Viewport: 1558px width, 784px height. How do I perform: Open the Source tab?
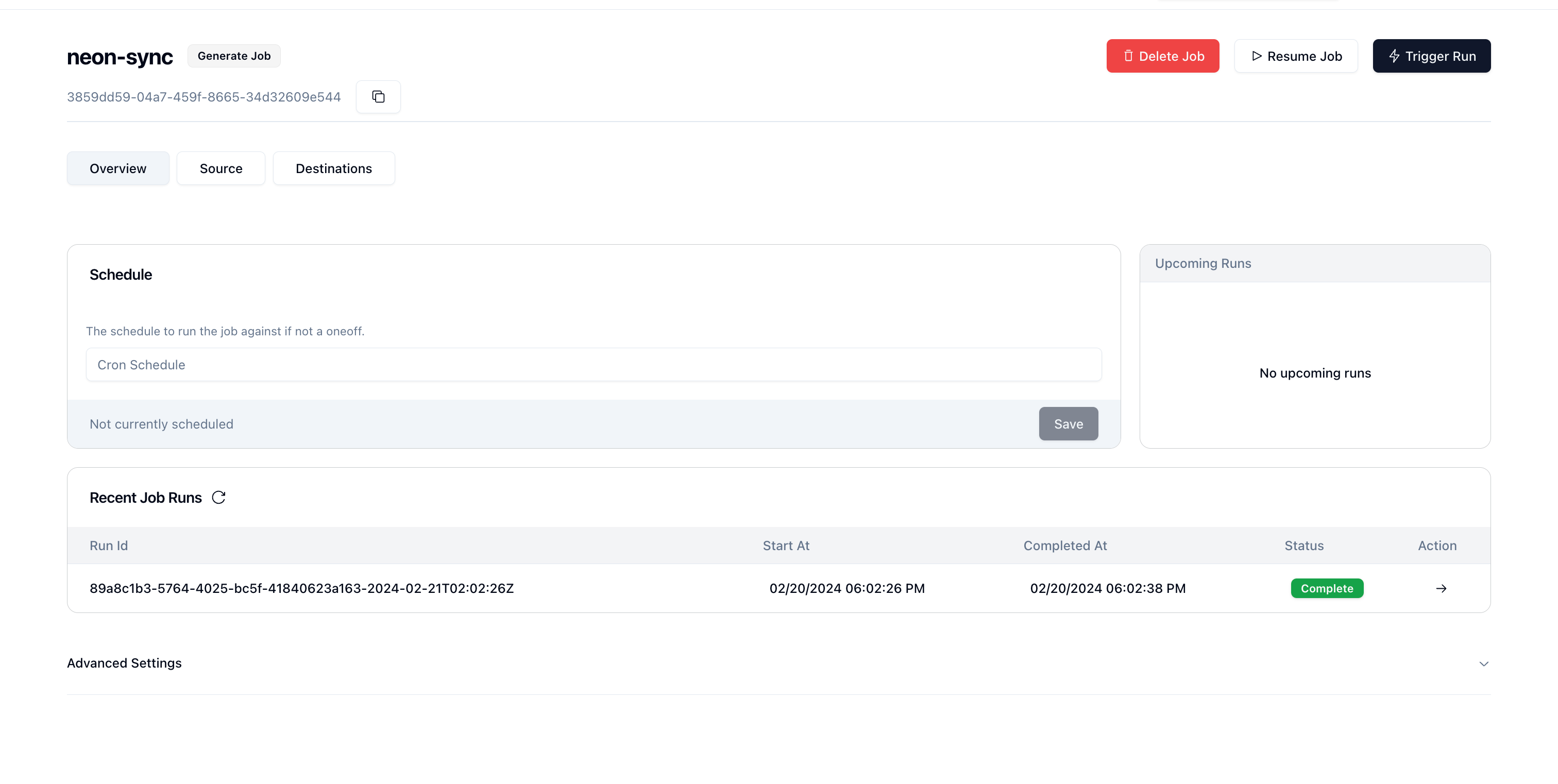tap(221, 168)
